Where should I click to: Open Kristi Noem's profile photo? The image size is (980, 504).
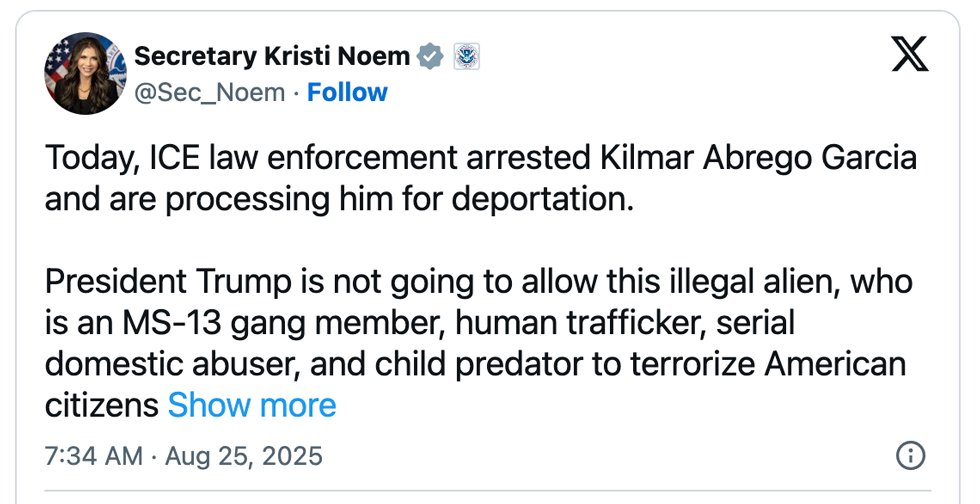click(82, 72)
